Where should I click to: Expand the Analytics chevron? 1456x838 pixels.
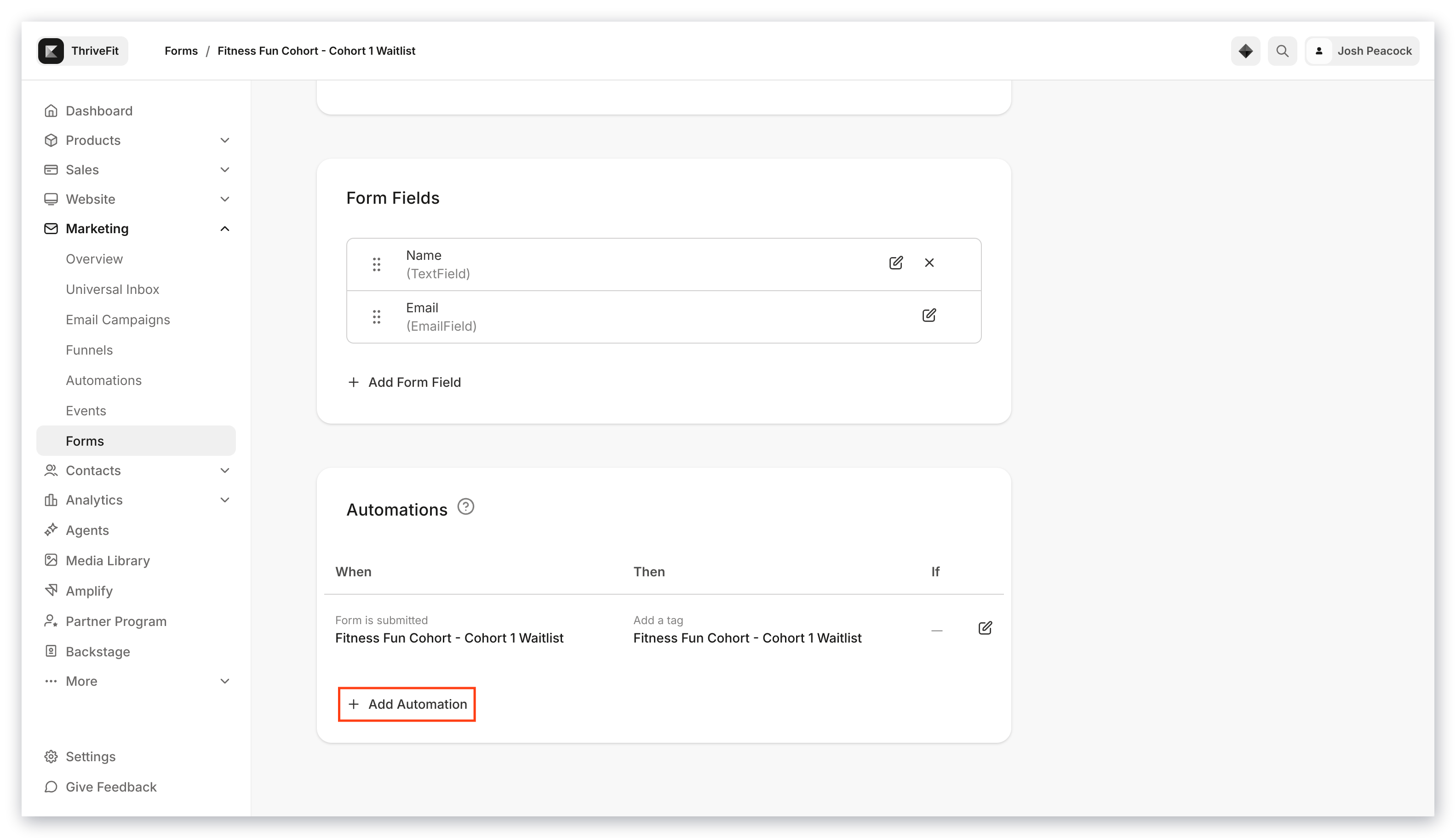(x=224, y=499)
